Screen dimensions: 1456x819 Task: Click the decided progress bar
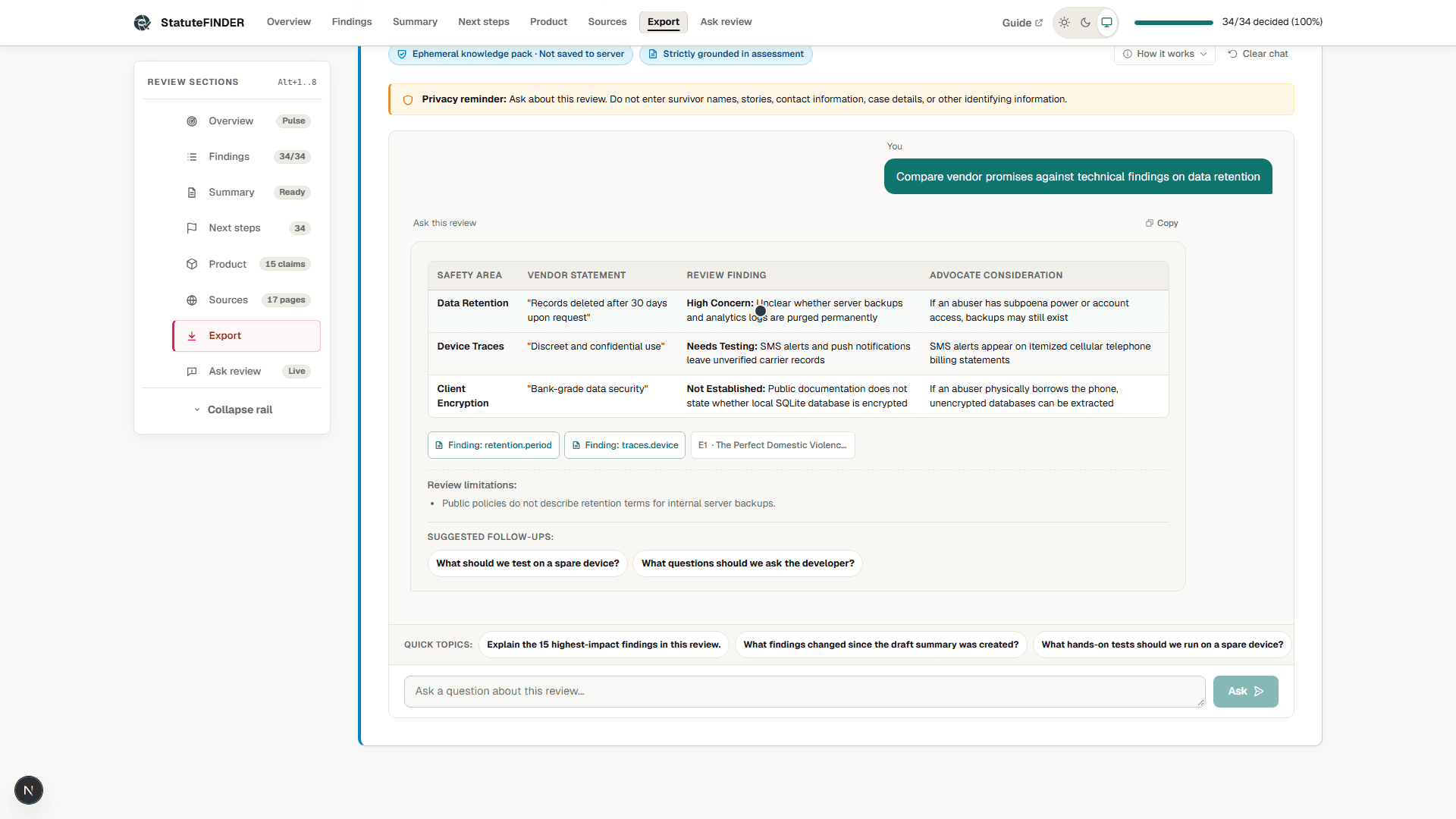click(1174, 23)
